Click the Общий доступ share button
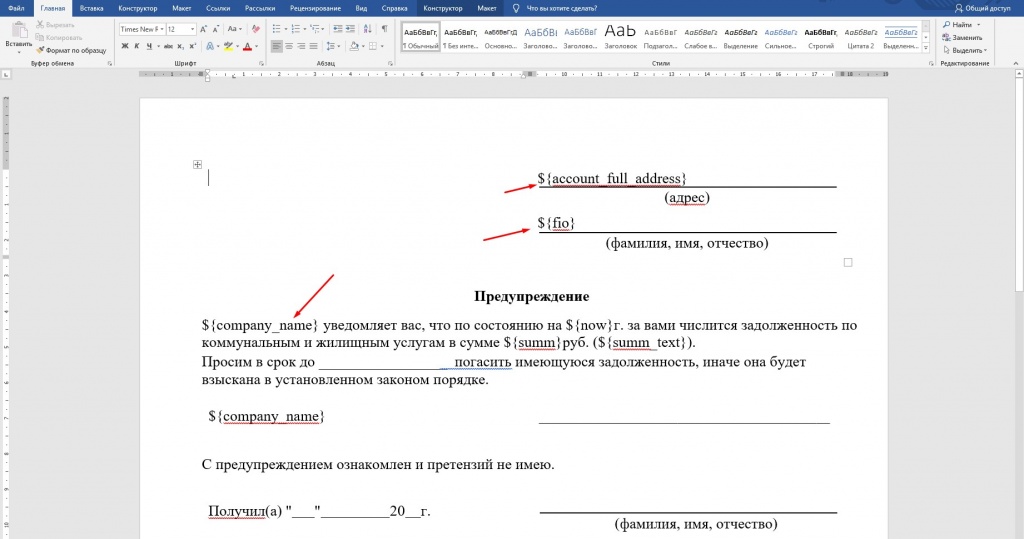1024x539 pixels. [x=982, y=8]
